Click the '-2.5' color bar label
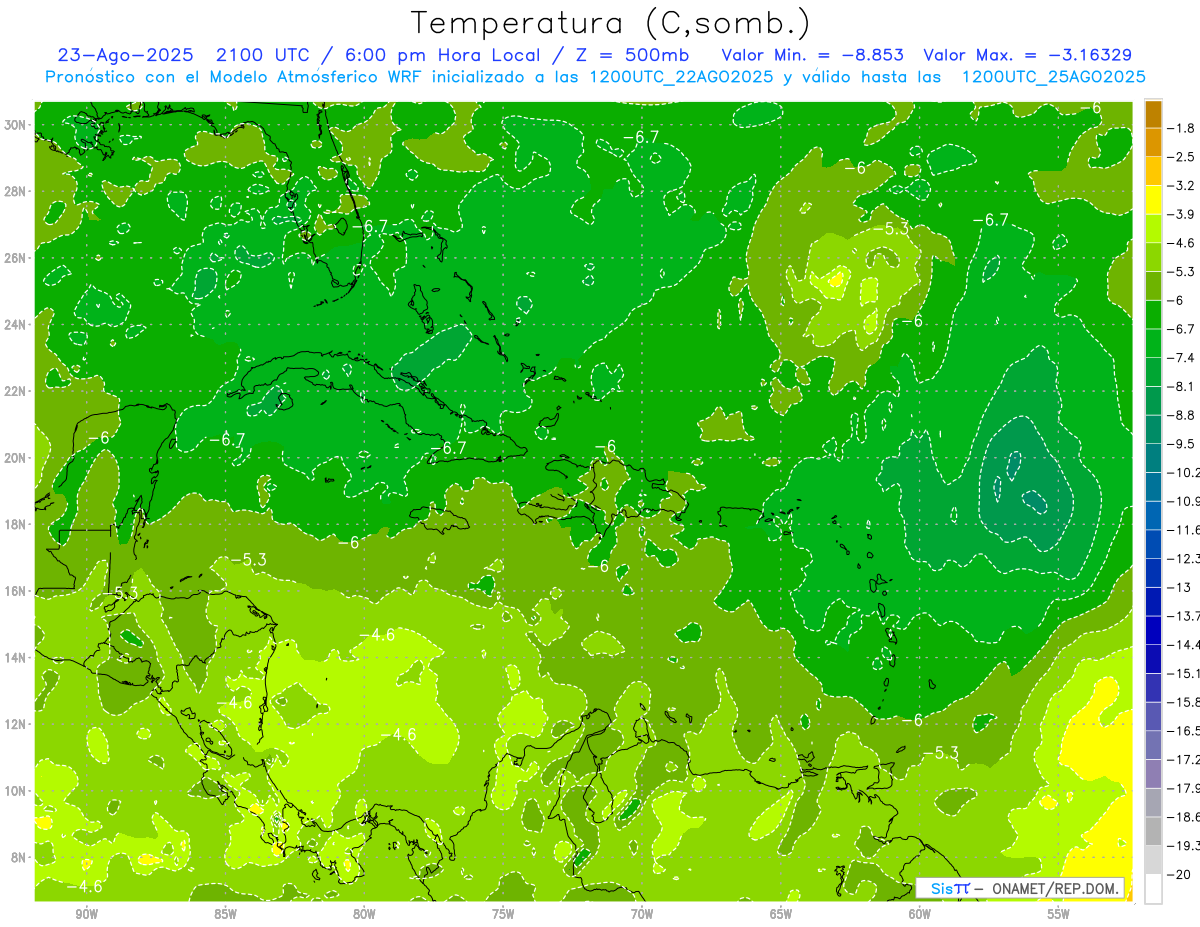The image size is (1200, 927). coord(1182,157)
